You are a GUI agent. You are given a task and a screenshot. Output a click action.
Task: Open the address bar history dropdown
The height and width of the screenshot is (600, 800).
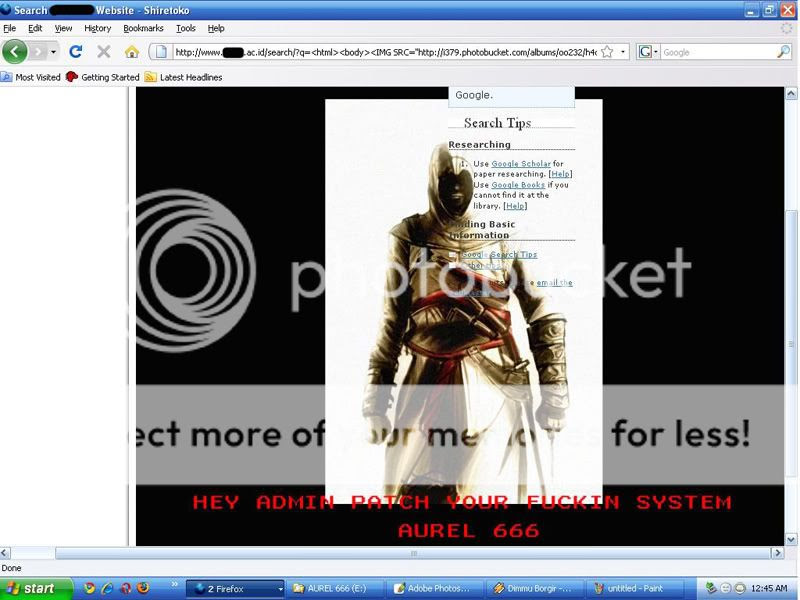click(x=622, y=52)
